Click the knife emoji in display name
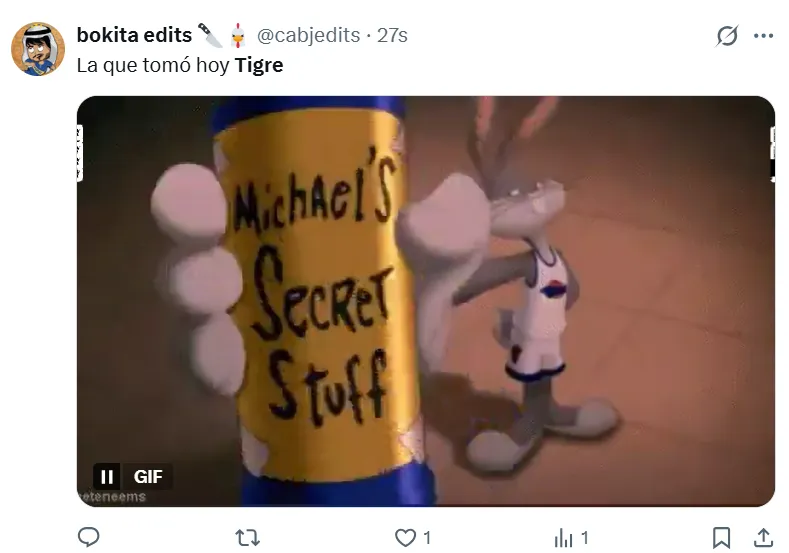 210,35
